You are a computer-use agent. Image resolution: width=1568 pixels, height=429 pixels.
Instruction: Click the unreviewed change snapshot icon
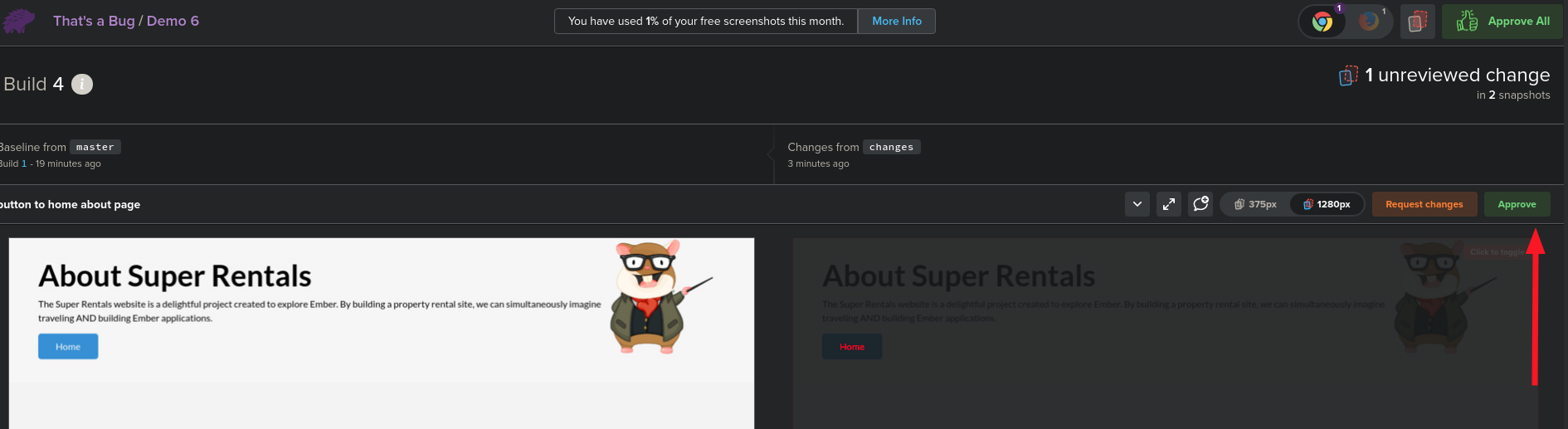point(1348,76)
